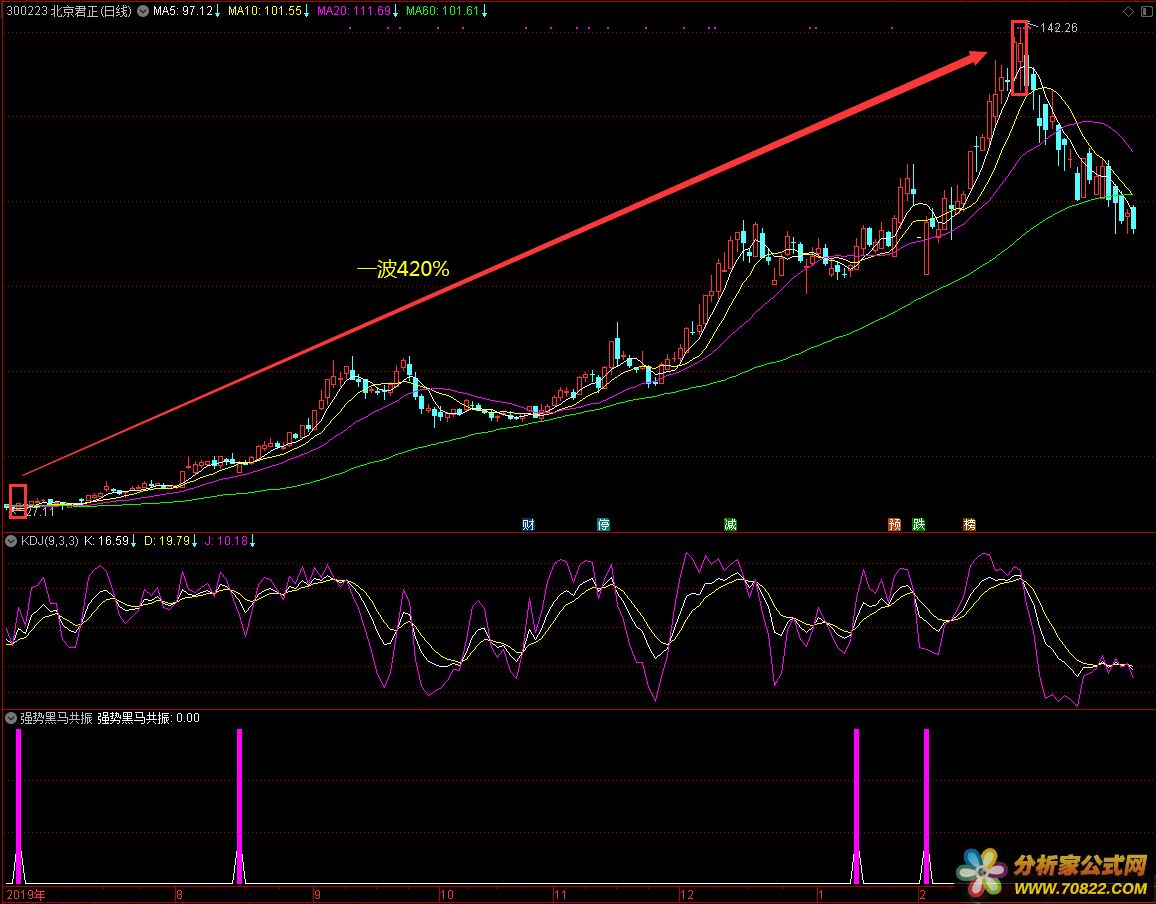
Task: Click the 停 trading halt marker
Action: tap(603, 524)
